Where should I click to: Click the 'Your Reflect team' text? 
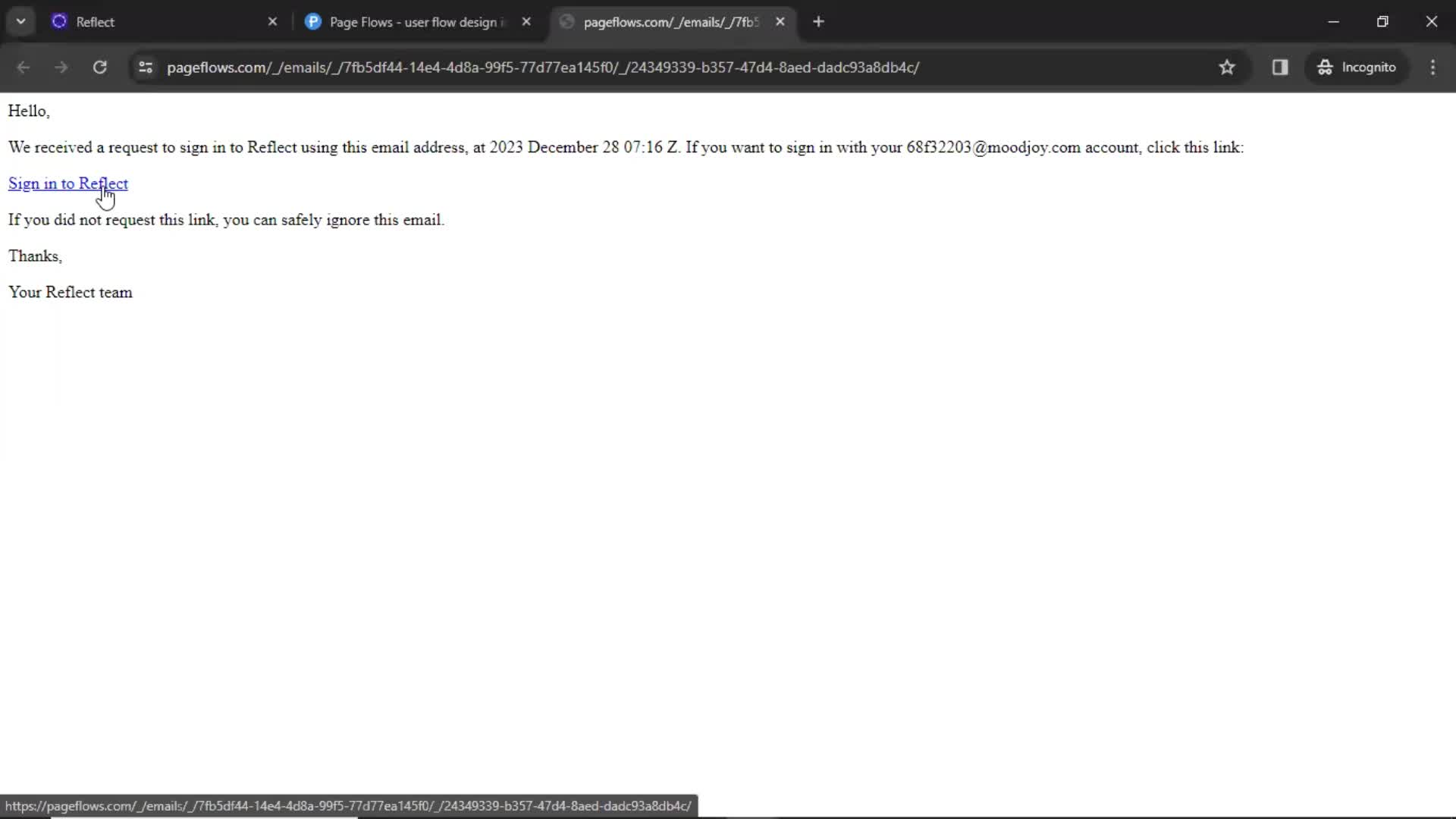71,293
